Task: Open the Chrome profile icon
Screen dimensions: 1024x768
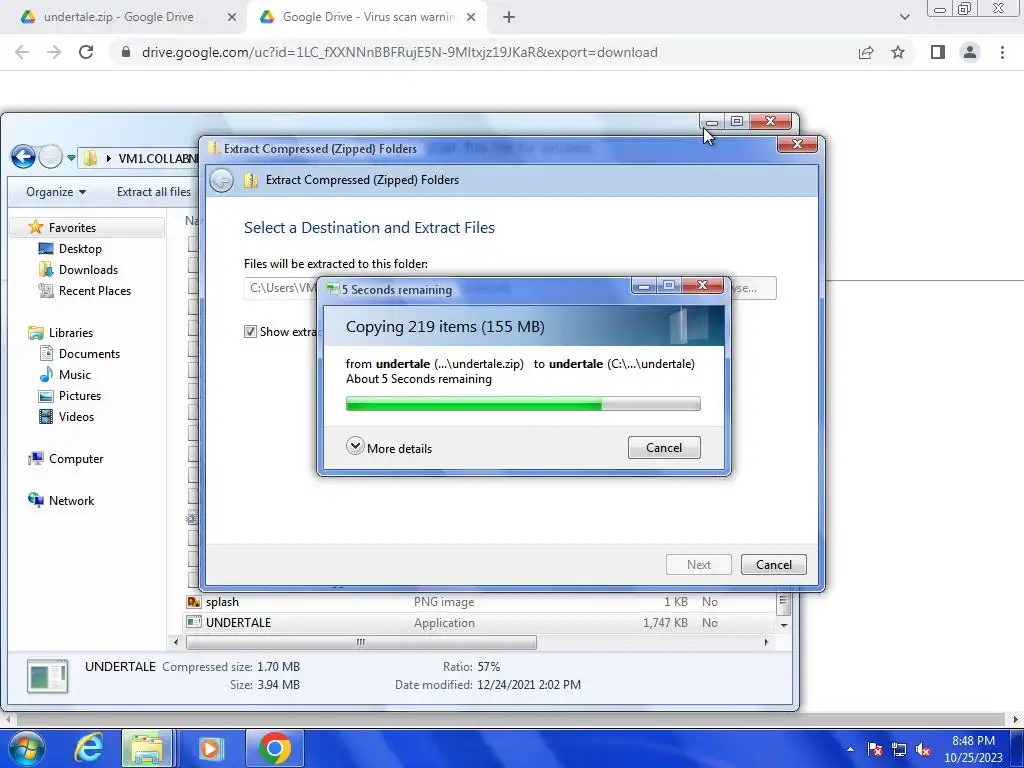Action: 970,52
